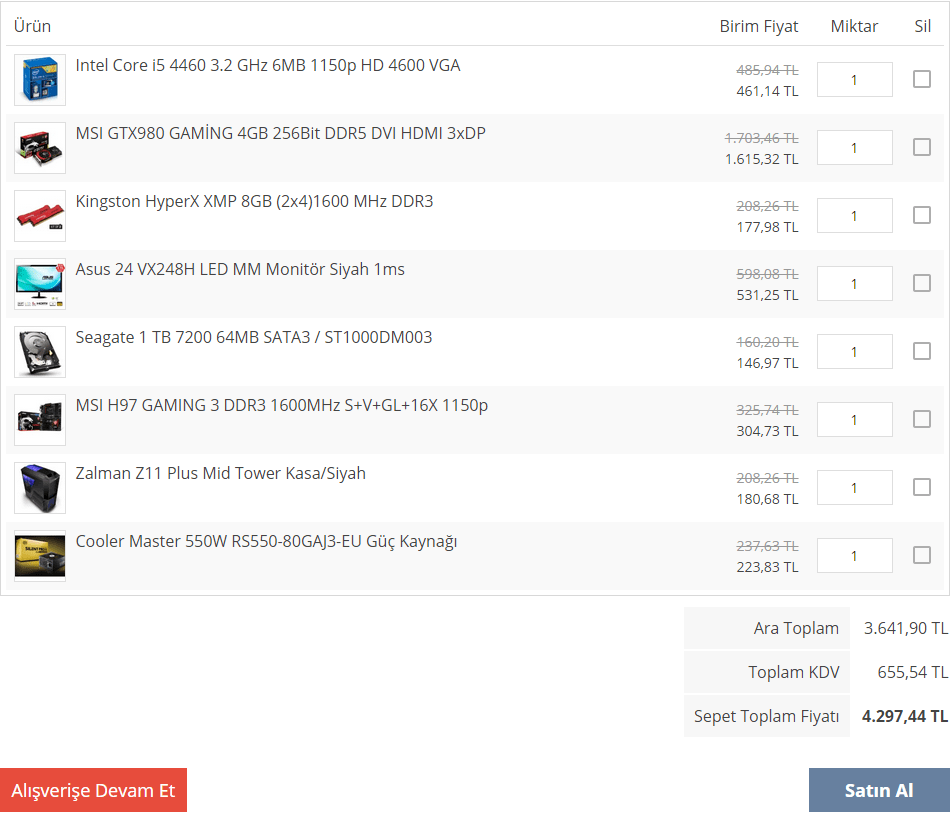Select delete checkbox for Cooler Master 550W
The height and width of the screenshot is (814, 951).
[922, 554]
